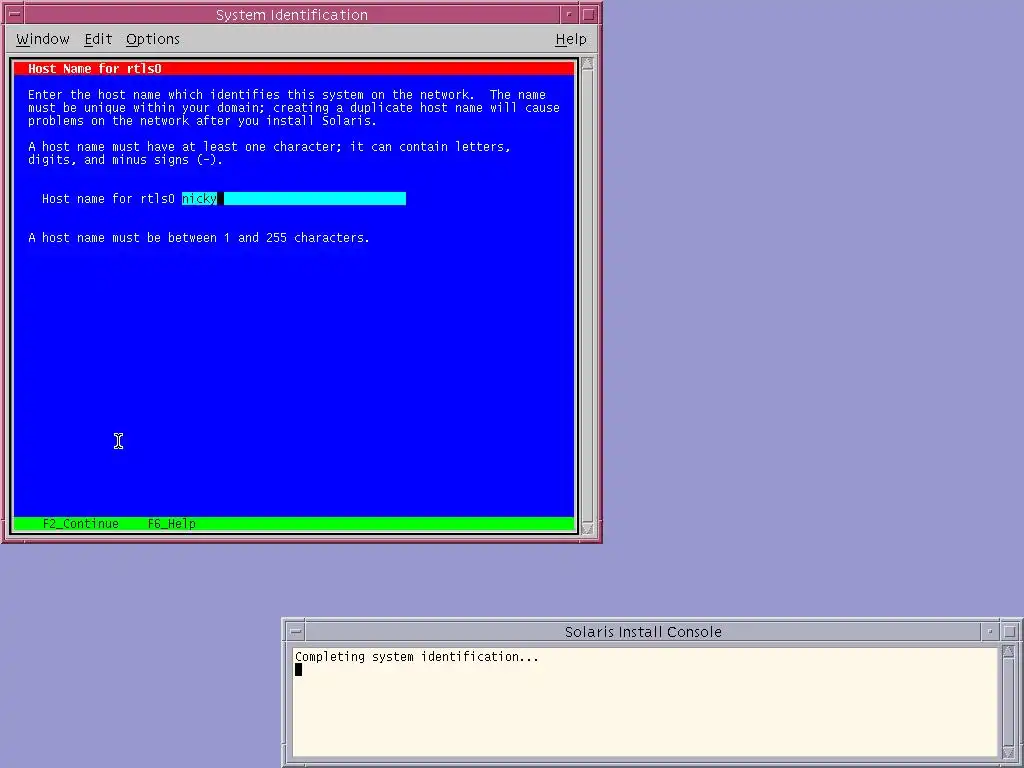Maximize the System Identification window
The image size is (1024, 768).
point(589,14)
